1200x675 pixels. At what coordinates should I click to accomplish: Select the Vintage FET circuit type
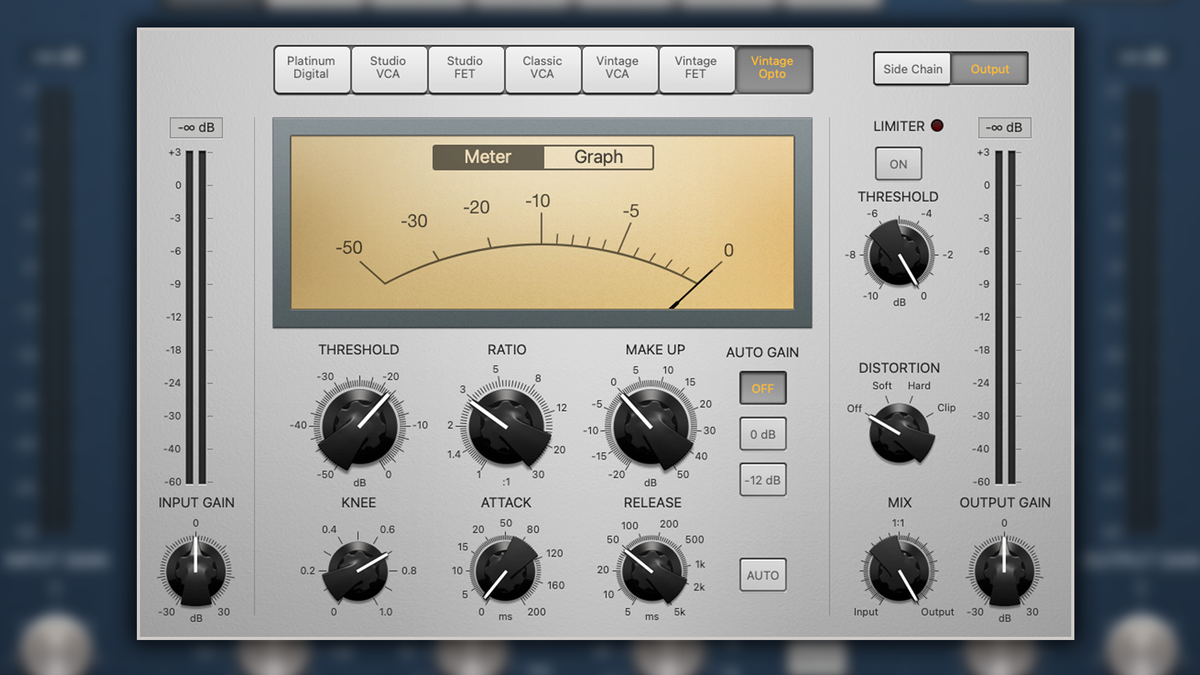[x=697, y=69]
